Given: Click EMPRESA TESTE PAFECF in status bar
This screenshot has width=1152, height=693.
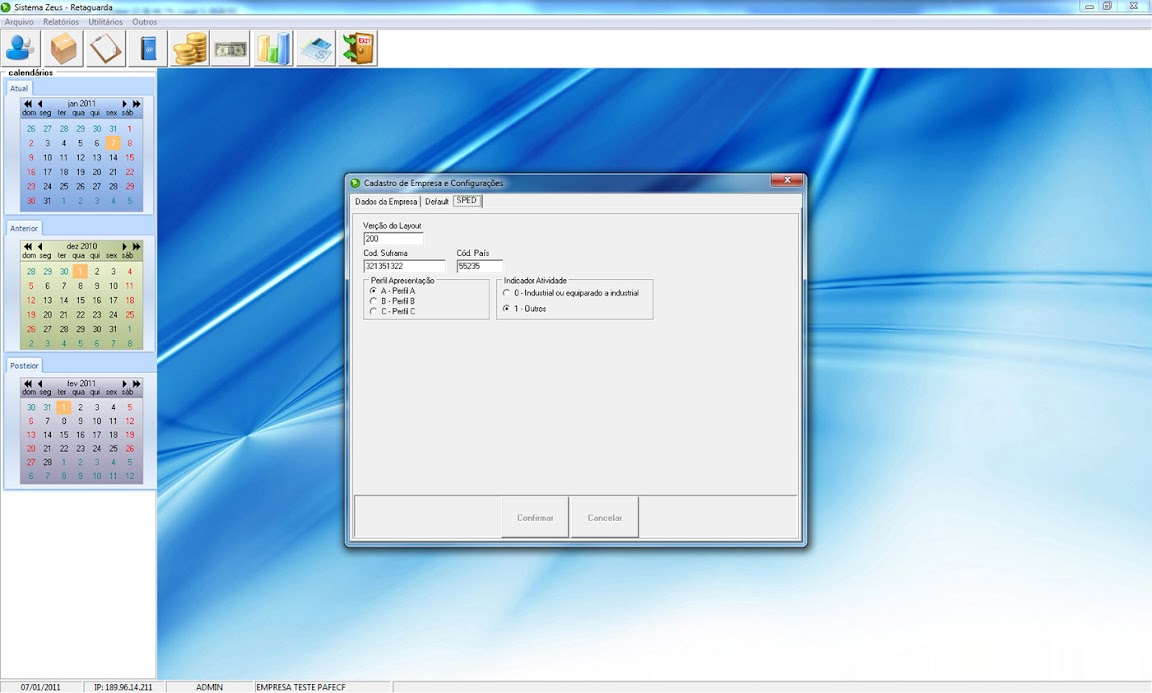Looking at the screenshot, I should 300,687.
